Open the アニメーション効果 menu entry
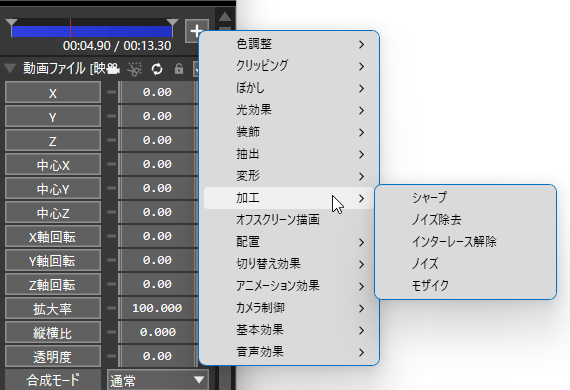The image size is (570, 390). click(x=289, y=286)
